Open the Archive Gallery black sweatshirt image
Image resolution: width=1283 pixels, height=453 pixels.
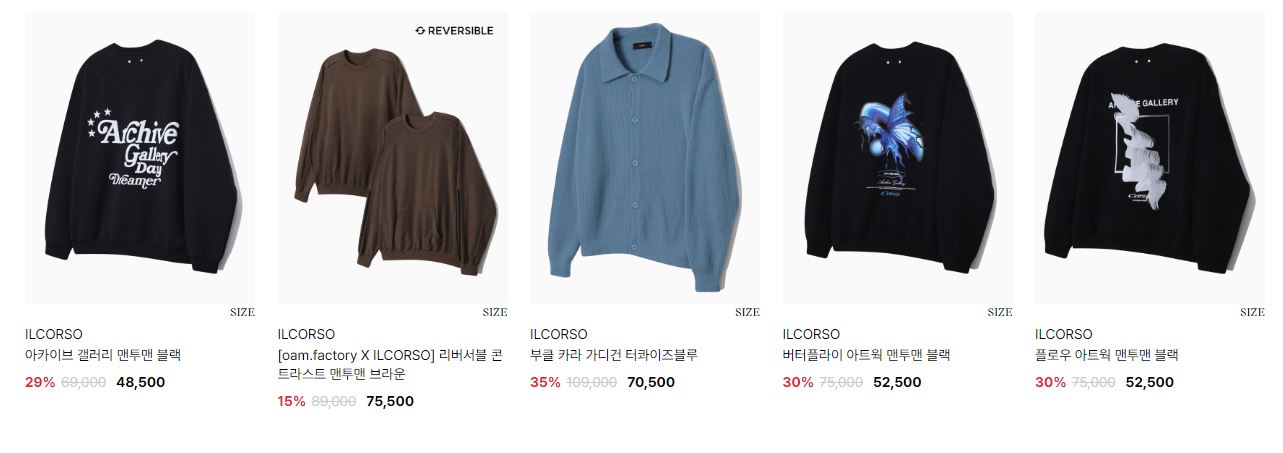[x=140, y=158]
